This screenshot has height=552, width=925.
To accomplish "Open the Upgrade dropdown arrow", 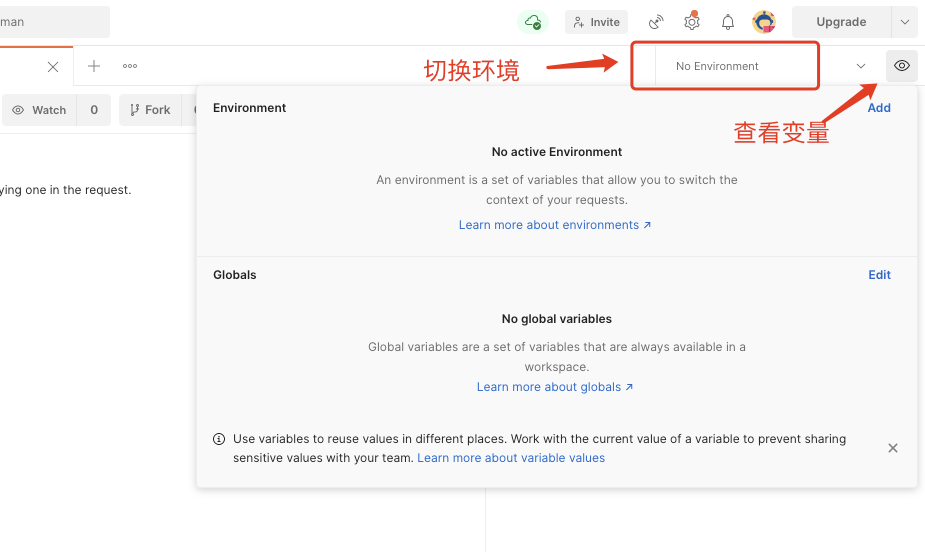I will [x=905, y=22].
